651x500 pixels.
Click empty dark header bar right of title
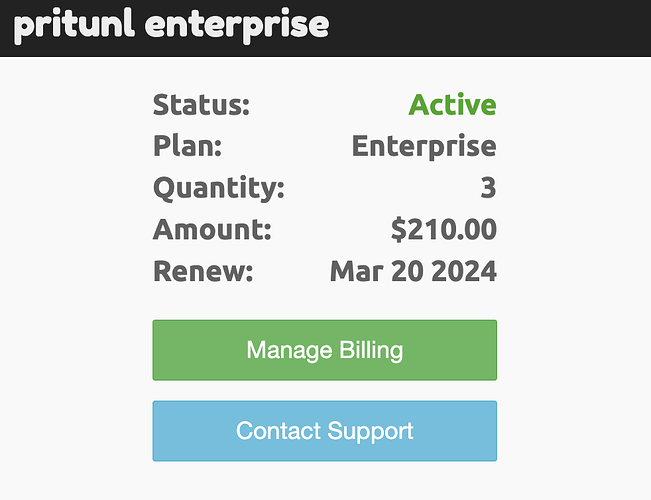point(500,27)
